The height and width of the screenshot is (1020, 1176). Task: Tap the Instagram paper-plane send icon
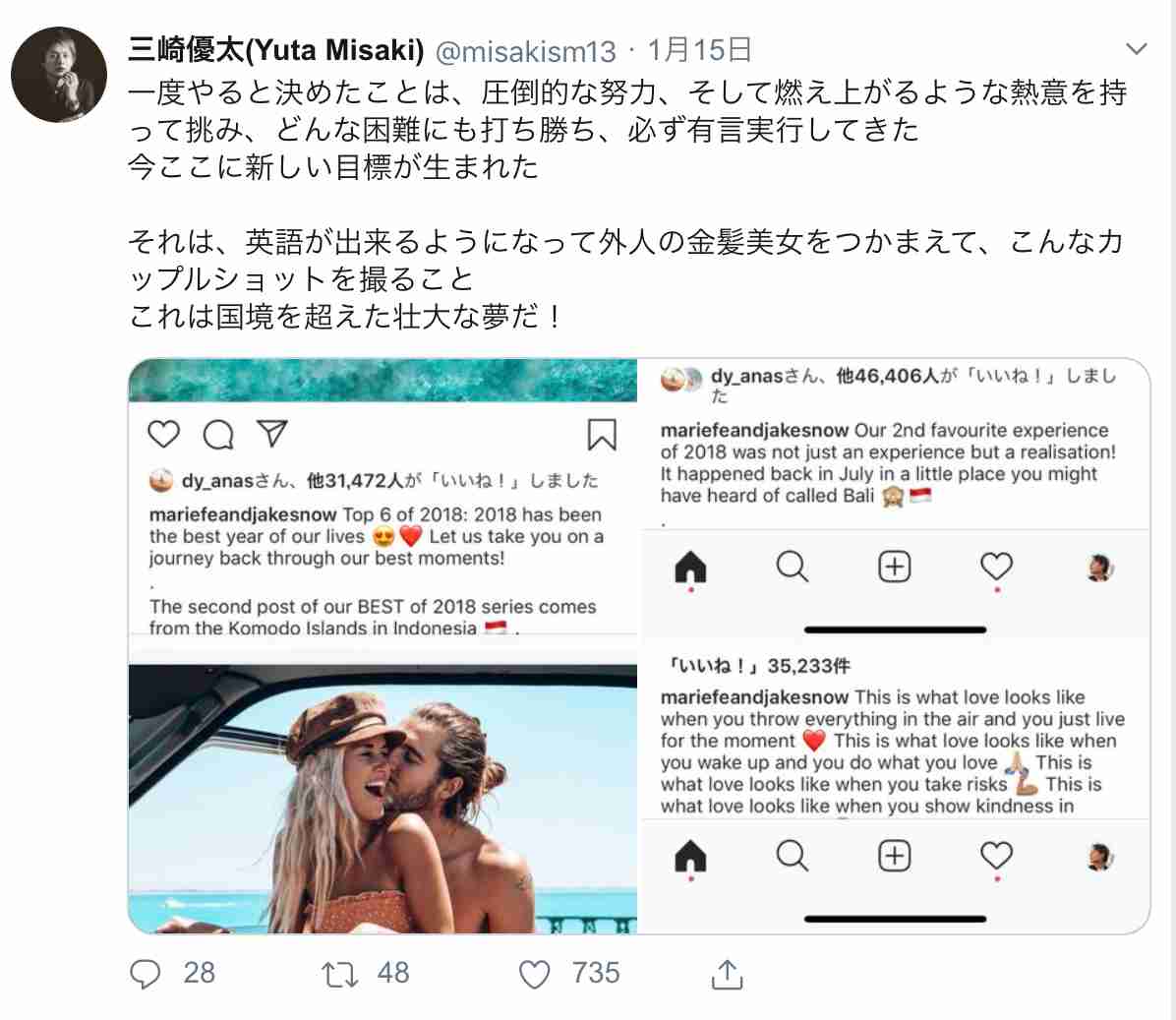272,433
